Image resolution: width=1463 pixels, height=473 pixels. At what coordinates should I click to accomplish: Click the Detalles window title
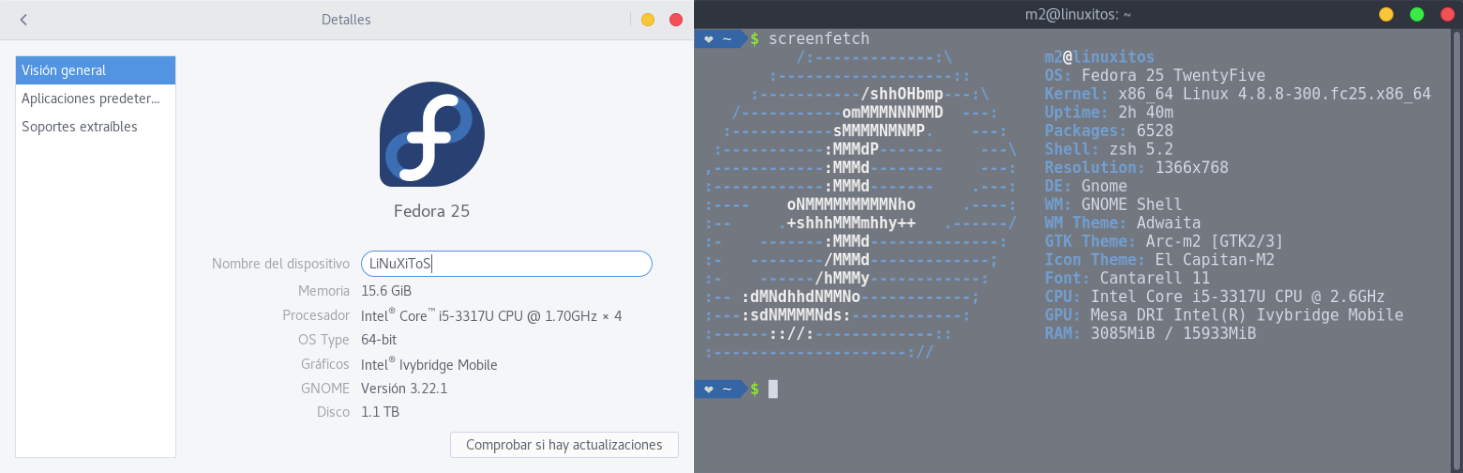(346, 19)
